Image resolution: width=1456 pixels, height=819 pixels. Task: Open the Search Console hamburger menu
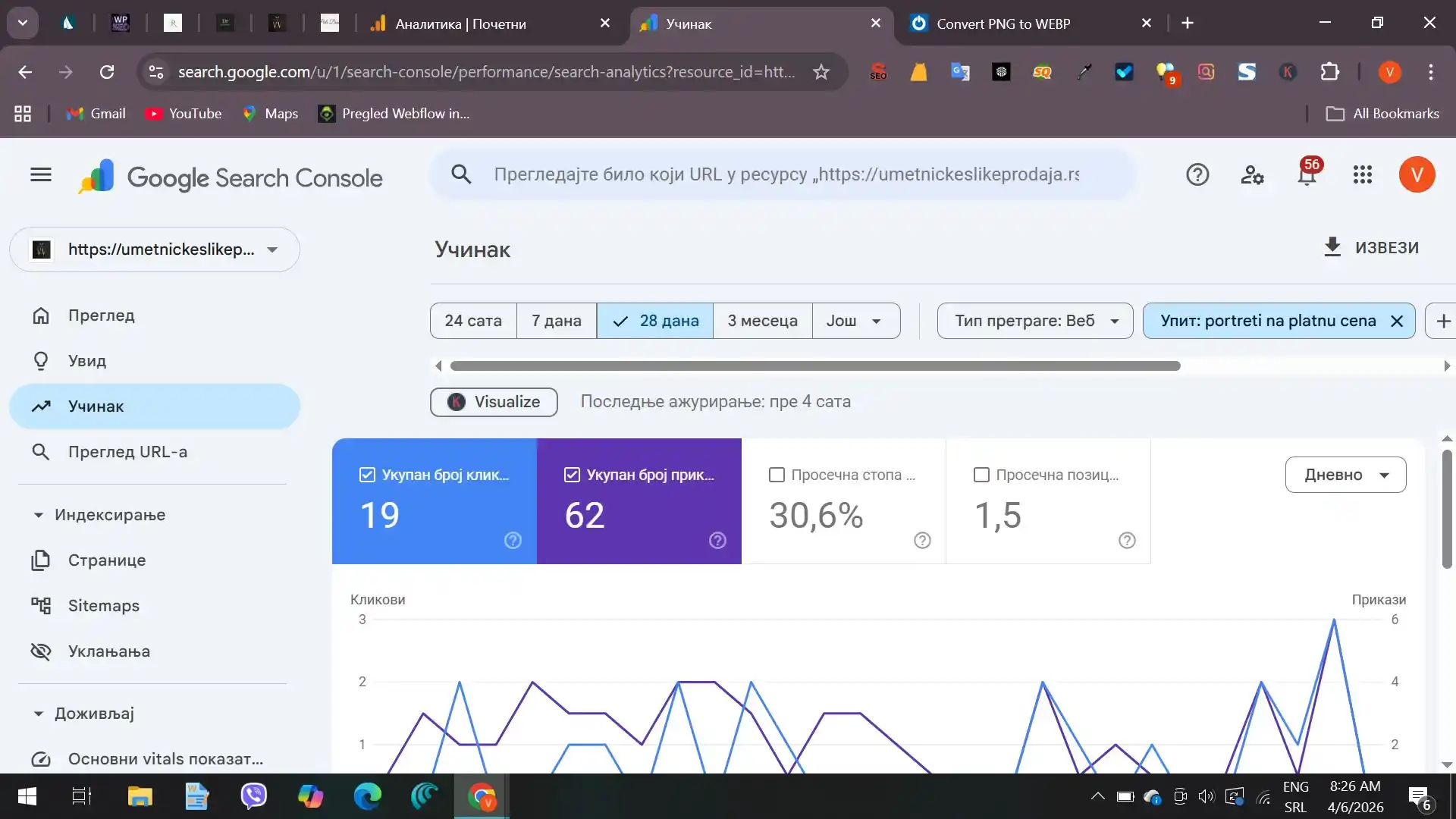(x=41, y=175)
